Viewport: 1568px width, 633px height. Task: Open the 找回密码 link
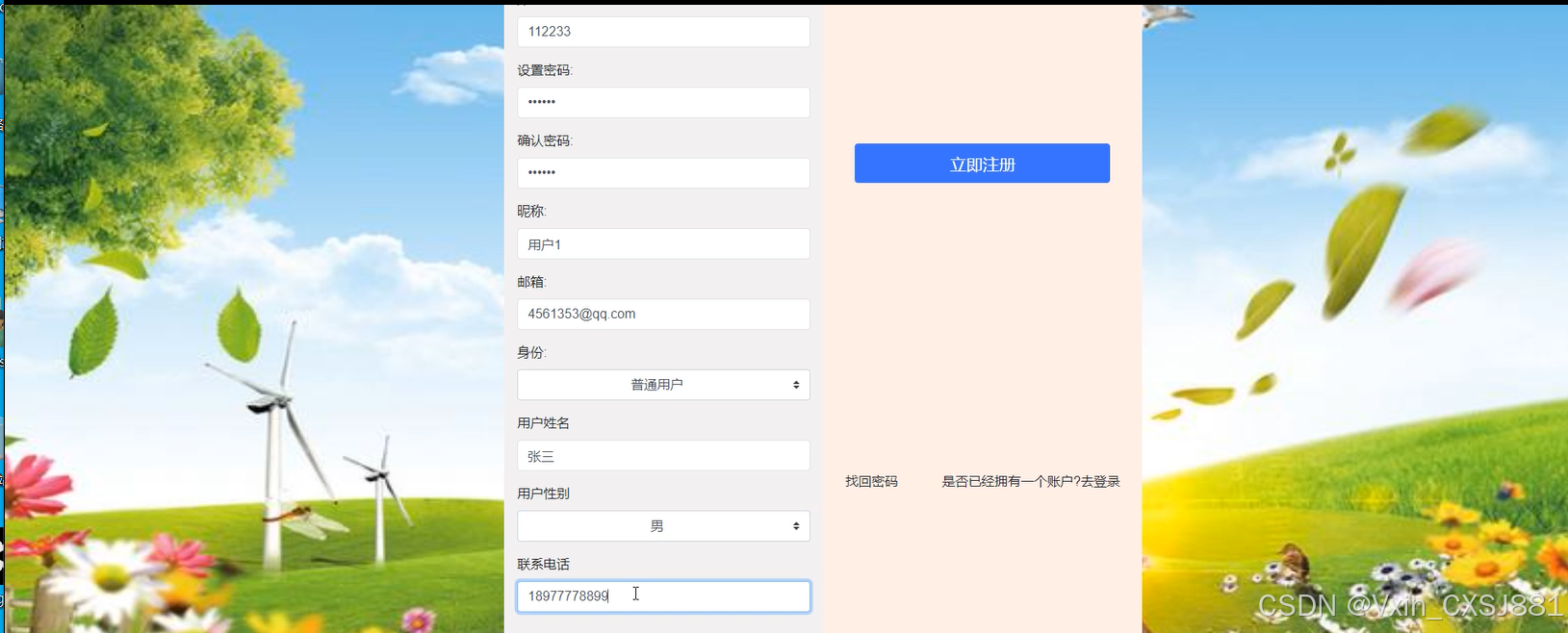(x=871, y=481)
